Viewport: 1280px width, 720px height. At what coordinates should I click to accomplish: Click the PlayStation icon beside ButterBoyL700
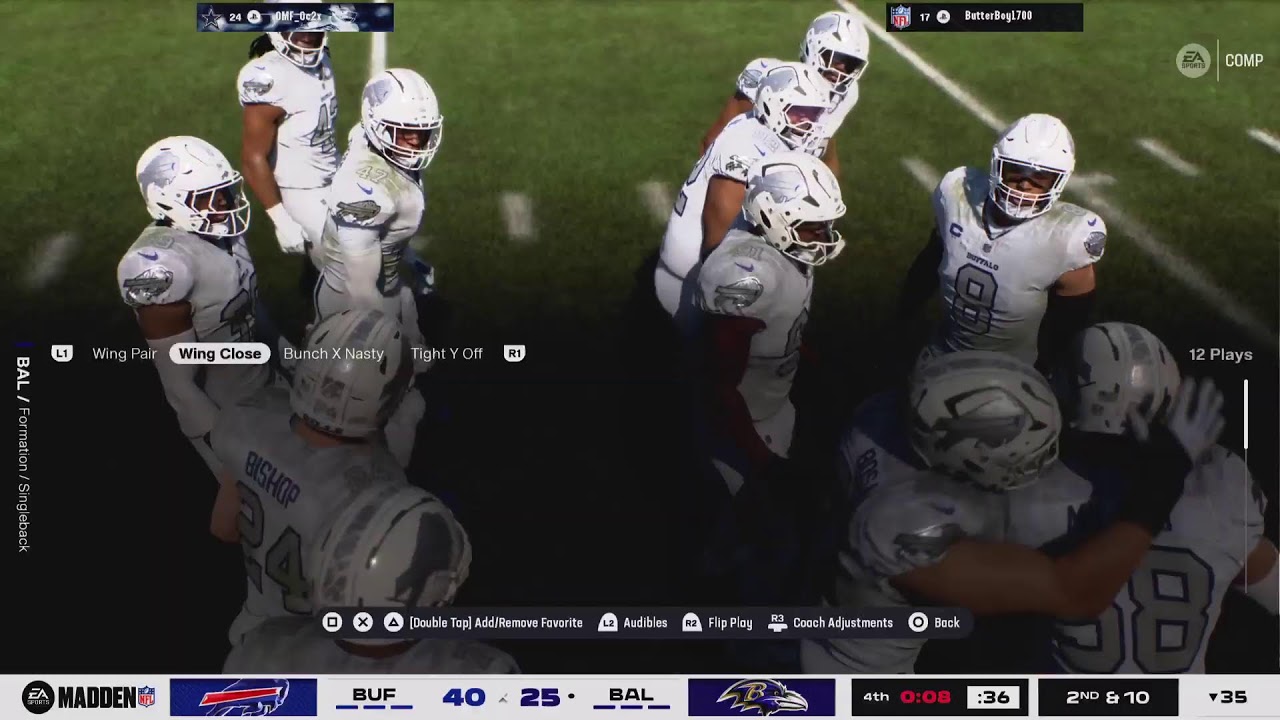(x=943, y=17)
